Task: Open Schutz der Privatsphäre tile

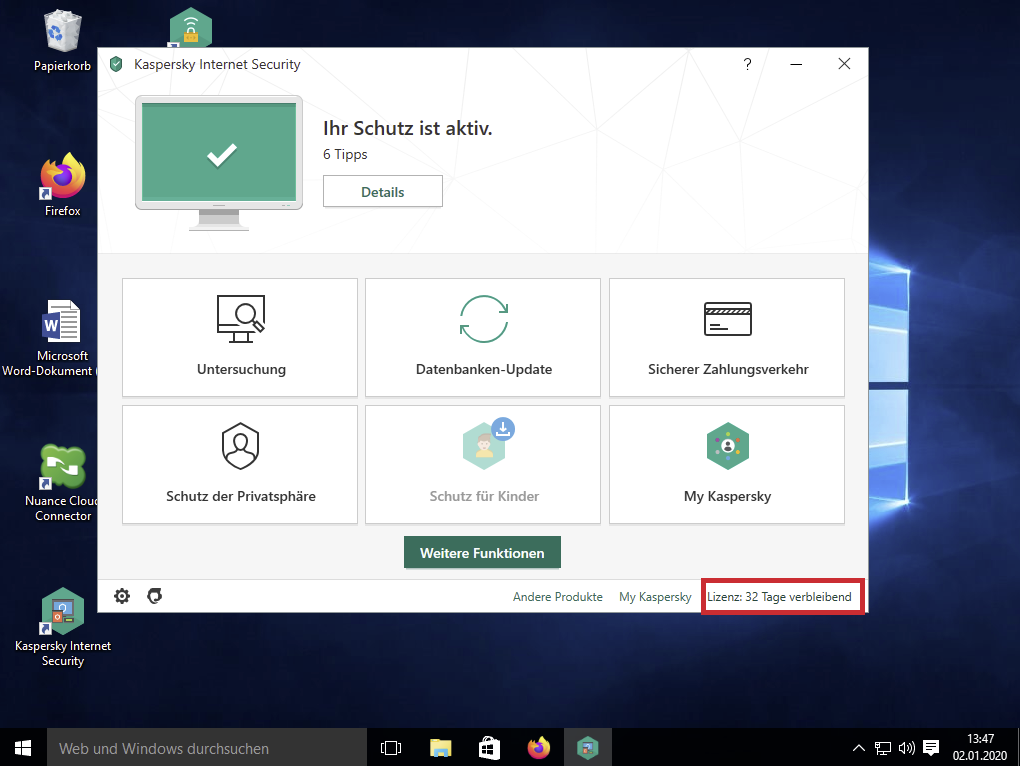Action: coord(239,464)
